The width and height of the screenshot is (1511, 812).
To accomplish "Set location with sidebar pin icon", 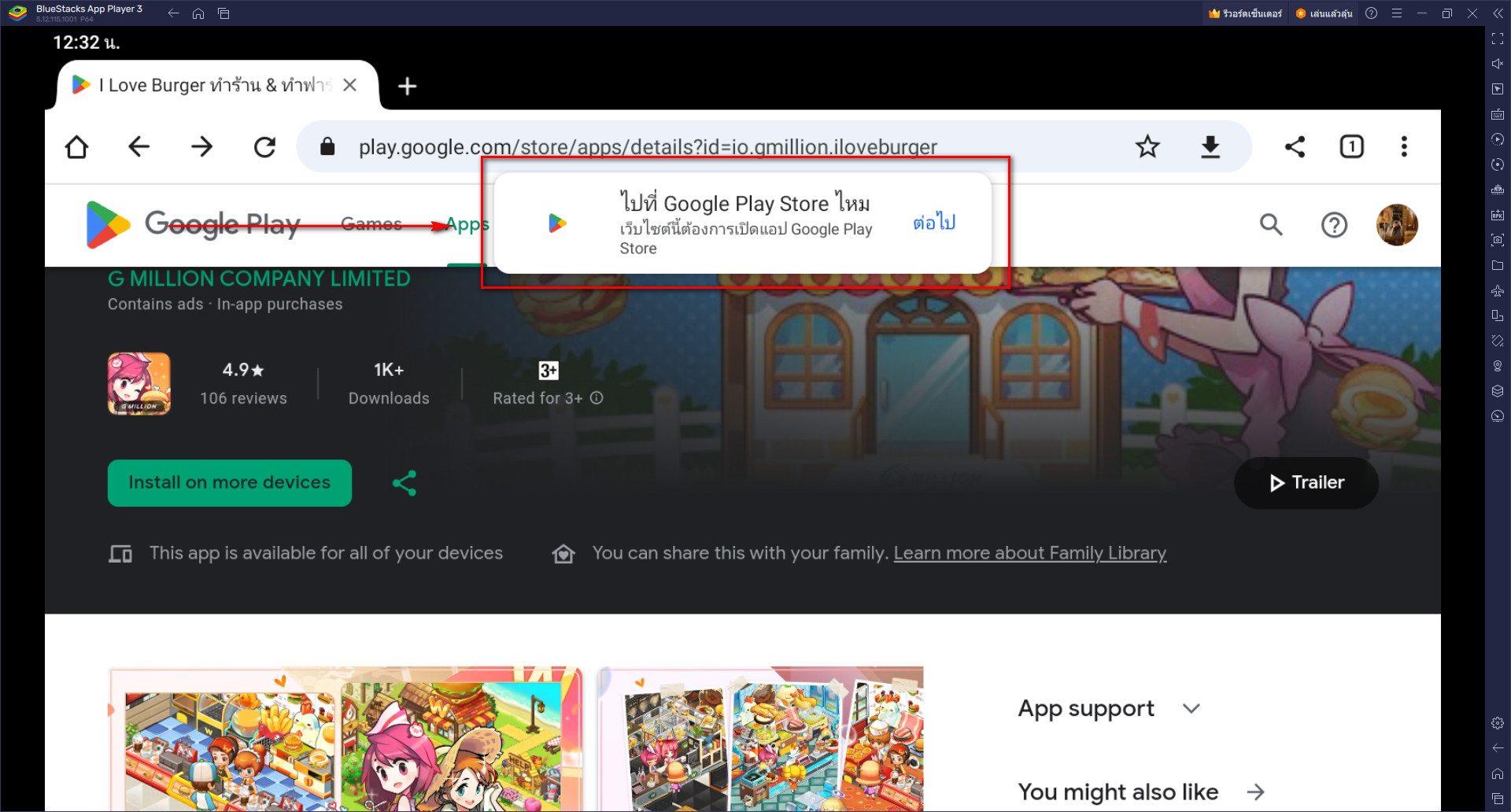I will [x=1498, y=366].
